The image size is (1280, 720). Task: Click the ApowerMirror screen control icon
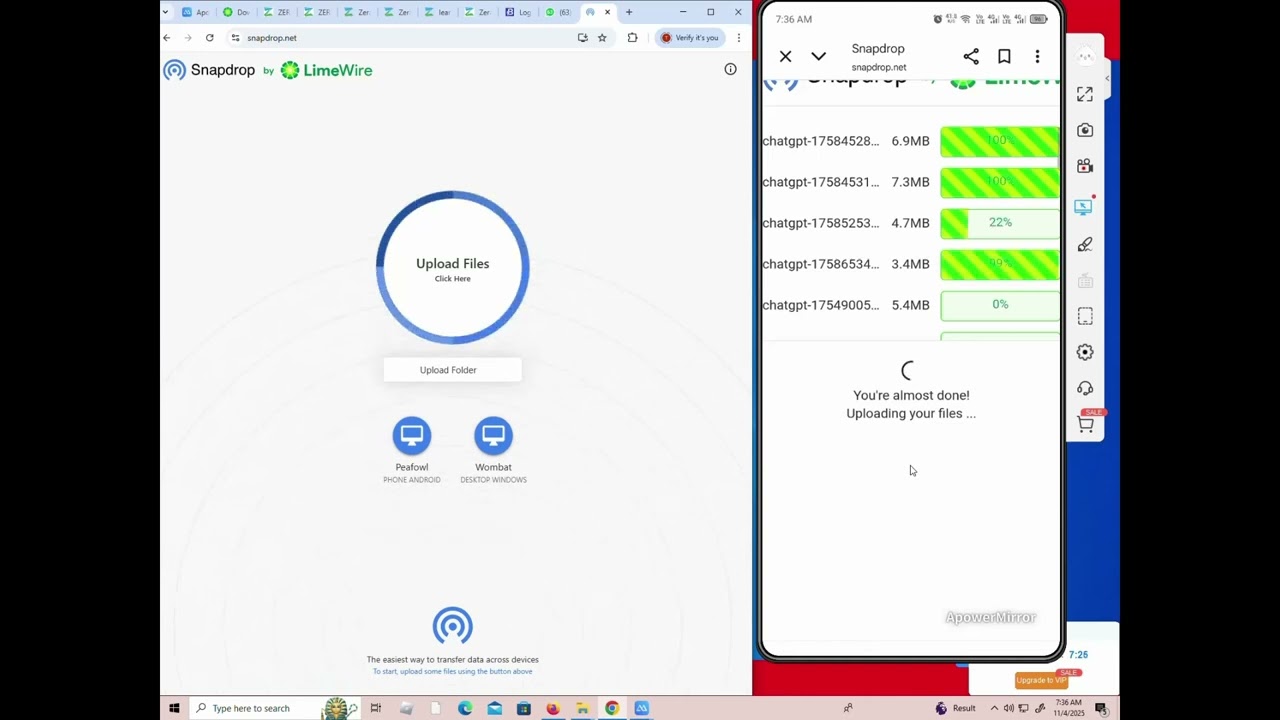1085,206
